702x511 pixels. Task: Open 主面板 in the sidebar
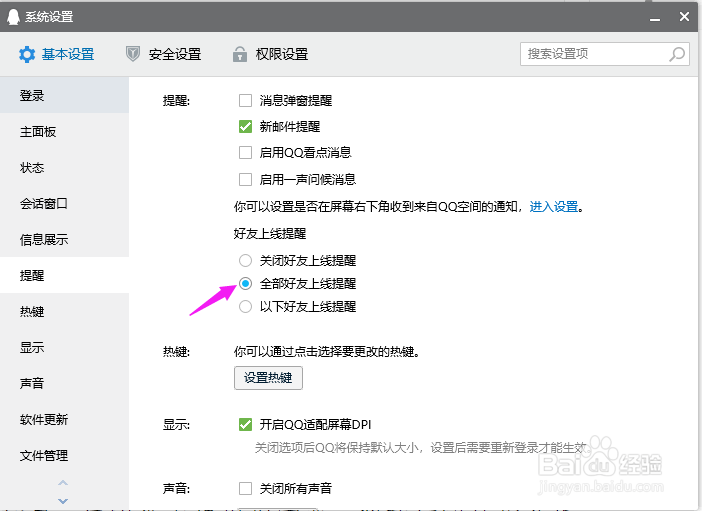(x=64, y=131)
